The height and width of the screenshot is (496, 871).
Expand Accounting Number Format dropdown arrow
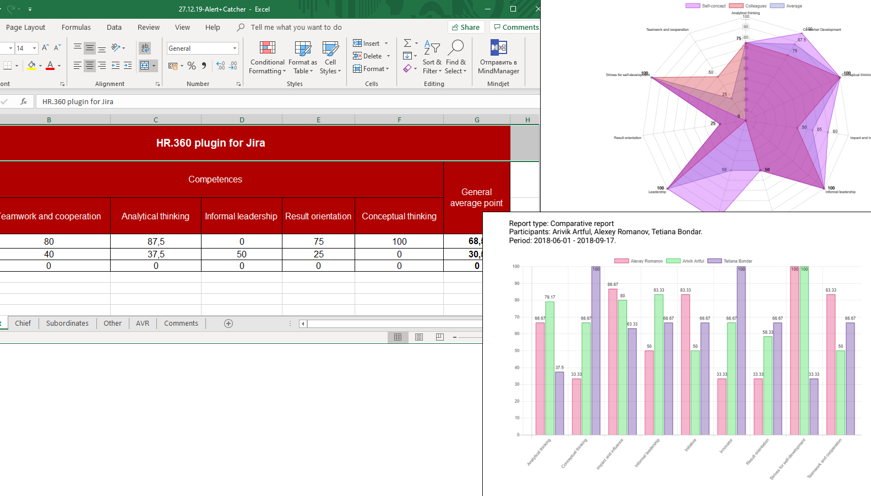pos(182,66)
